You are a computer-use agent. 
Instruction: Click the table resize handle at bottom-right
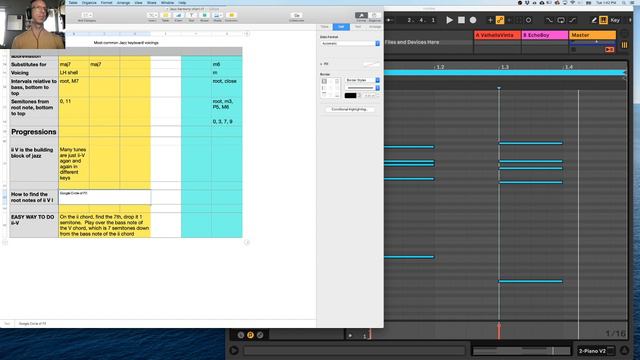[x=247, y=242]
